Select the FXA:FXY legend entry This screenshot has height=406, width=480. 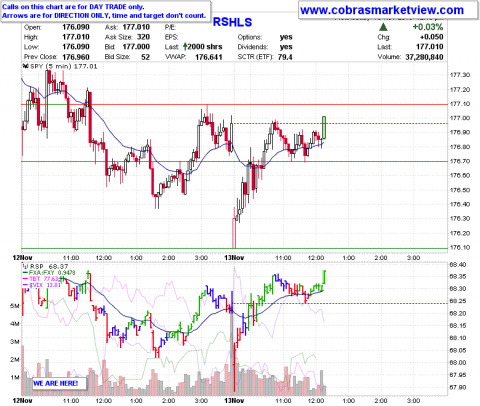click(x=49, y=273)
